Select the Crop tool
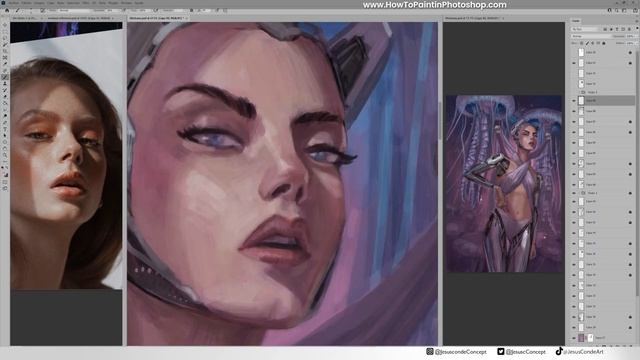640x360 pixels. coord(5,51)
